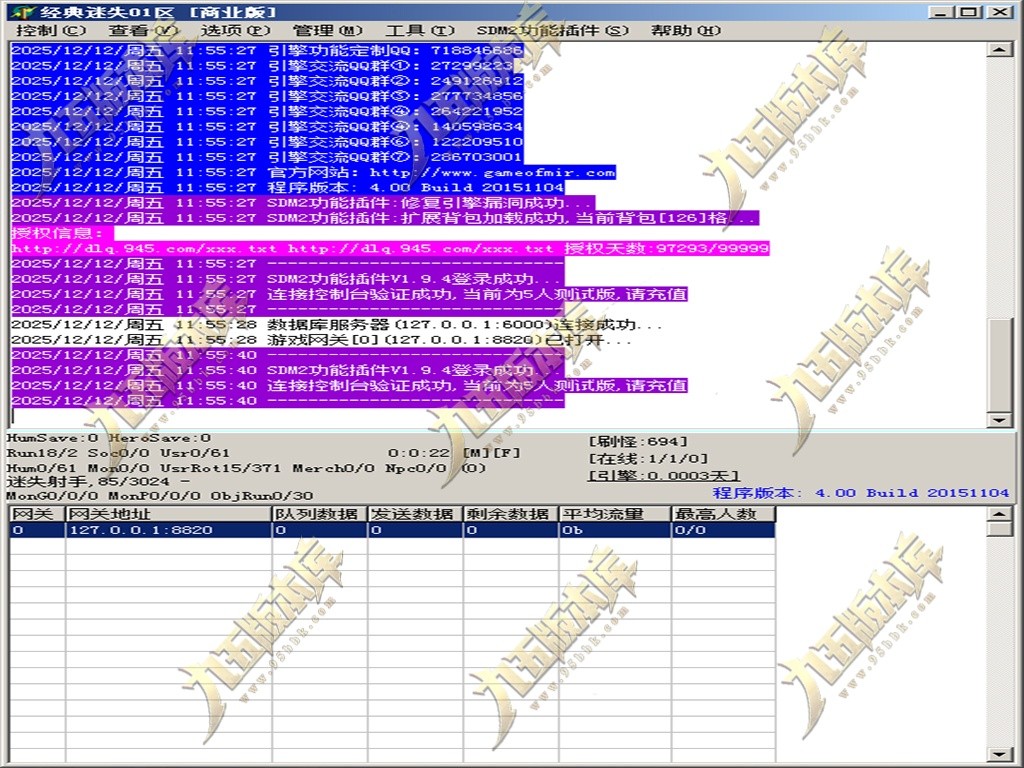Click the 队列数据 column header
Screen dimensions: 1024x768
319,514
